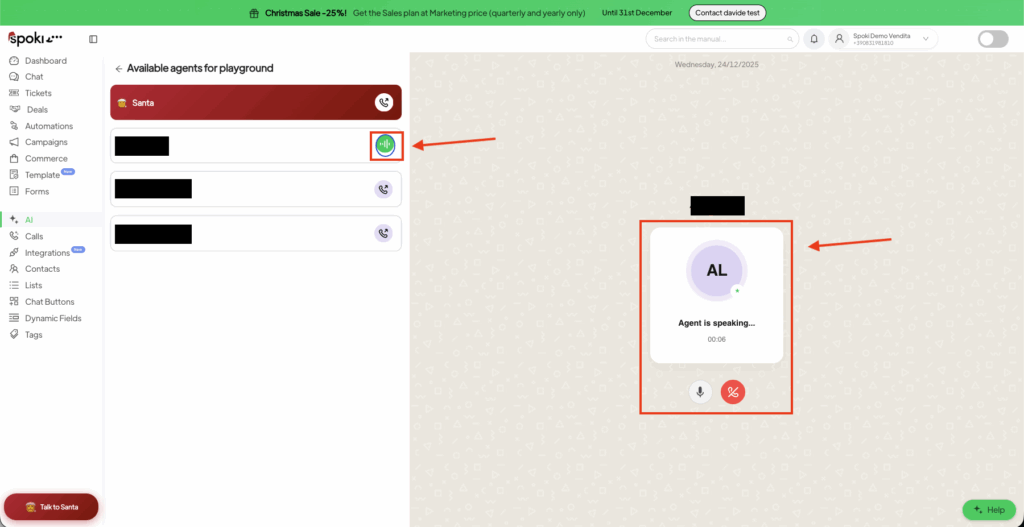Open the Help button
The width and height of the screenshot is (1024, 527).
988,510
